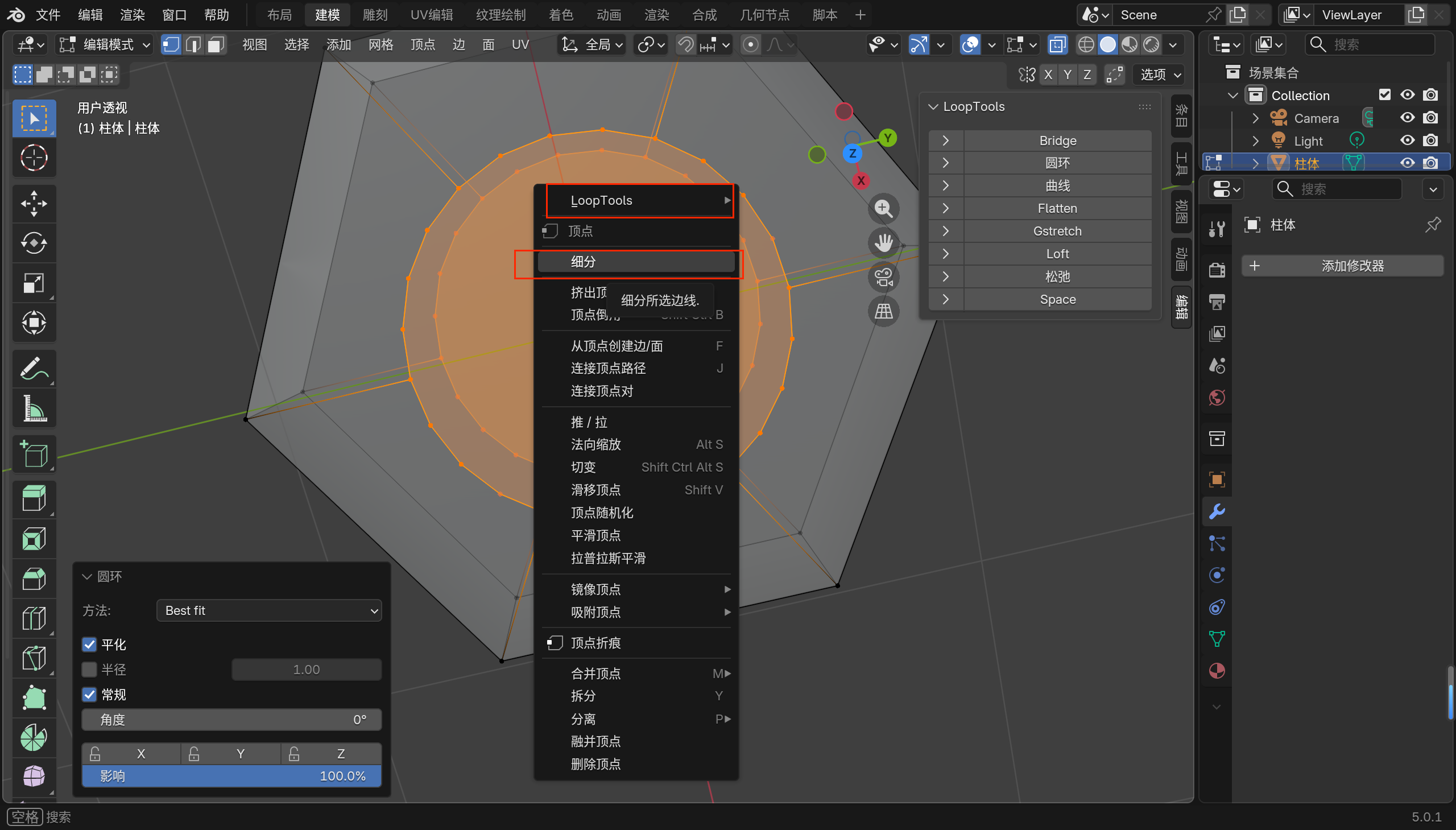Image resolution: width=1456 pixels, height=830 pixels.
Task: Click the Loft button in LoopTools
Action: pos(1057,254)
